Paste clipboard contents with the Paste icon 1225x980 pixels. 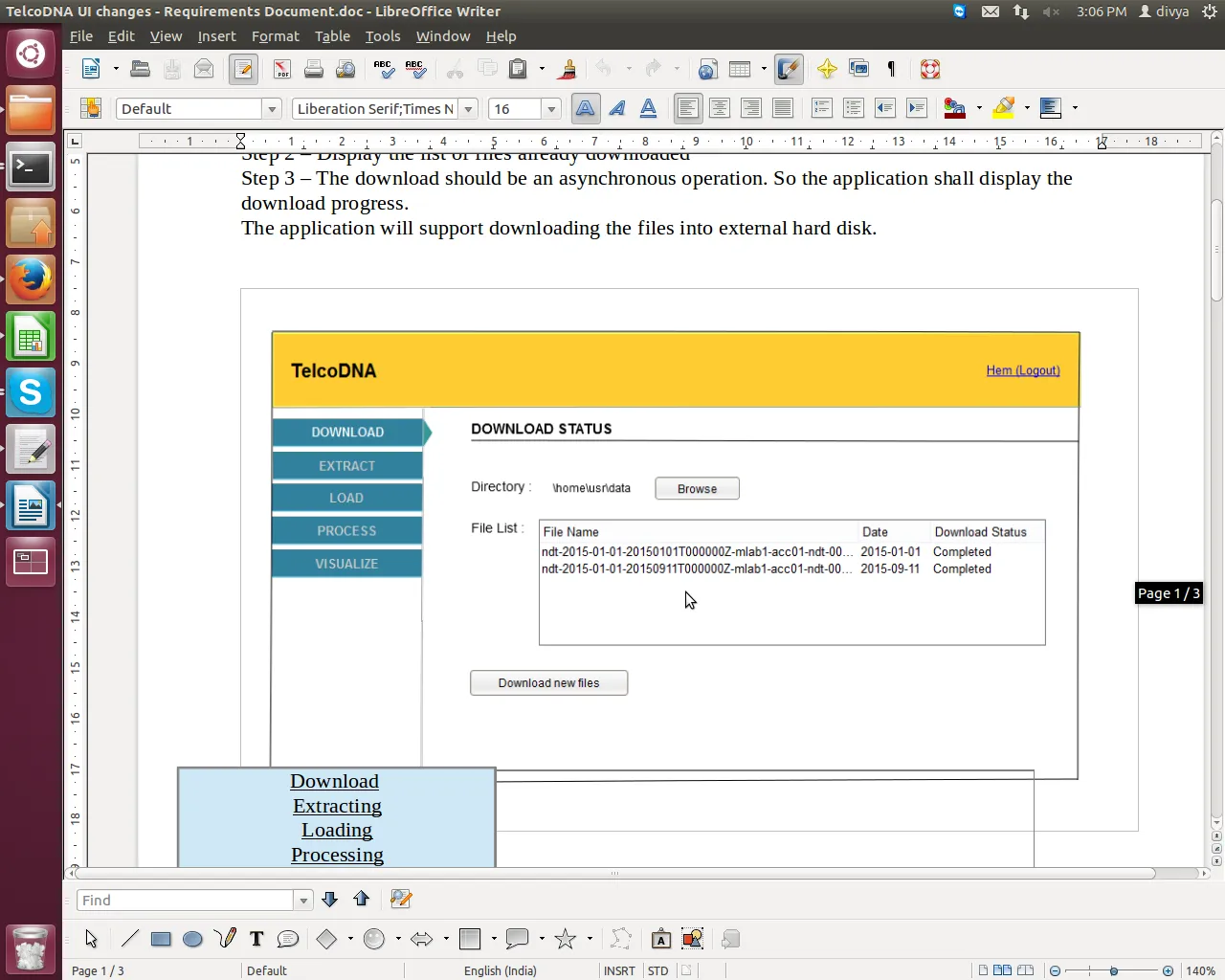tap(518, 69)
